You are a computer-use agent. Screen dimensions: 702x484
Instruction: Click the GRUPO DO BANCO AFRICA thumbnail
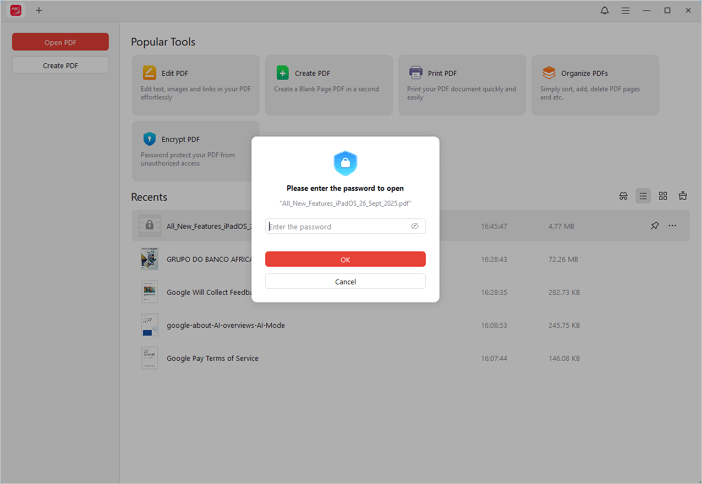point(150,259)
